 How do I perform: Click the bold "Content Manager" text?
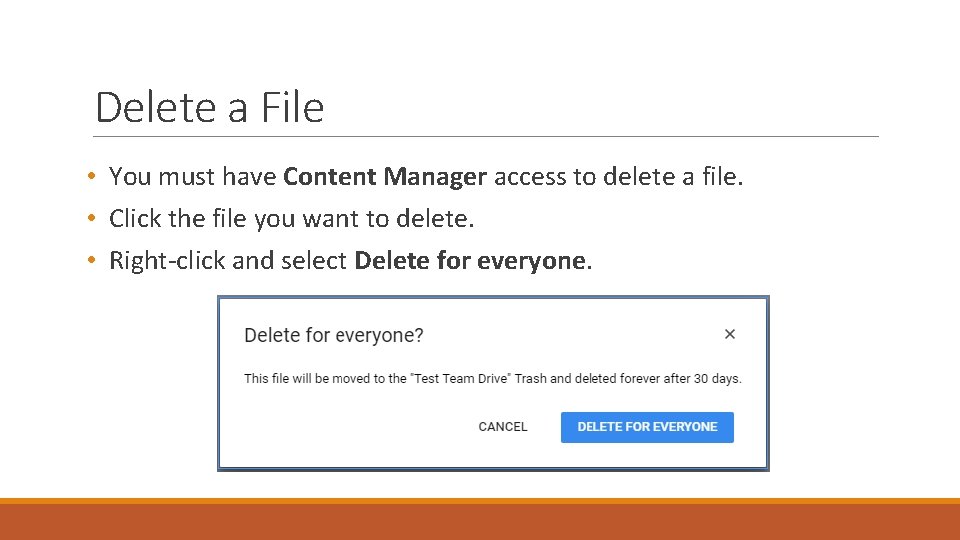pyautogui.click(x=385, y=177)
